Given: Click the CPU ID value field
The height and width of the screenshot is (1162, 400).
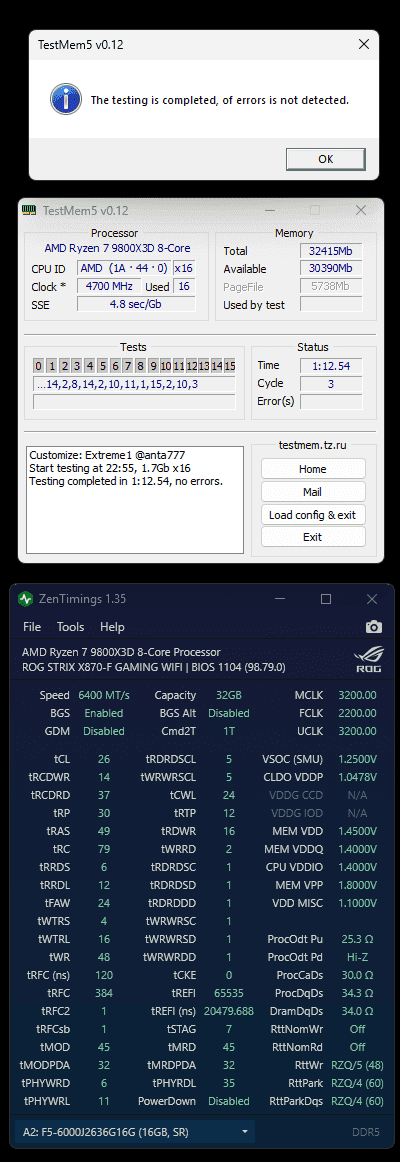Looking at the screenshot, I should (x=124, y=268).
